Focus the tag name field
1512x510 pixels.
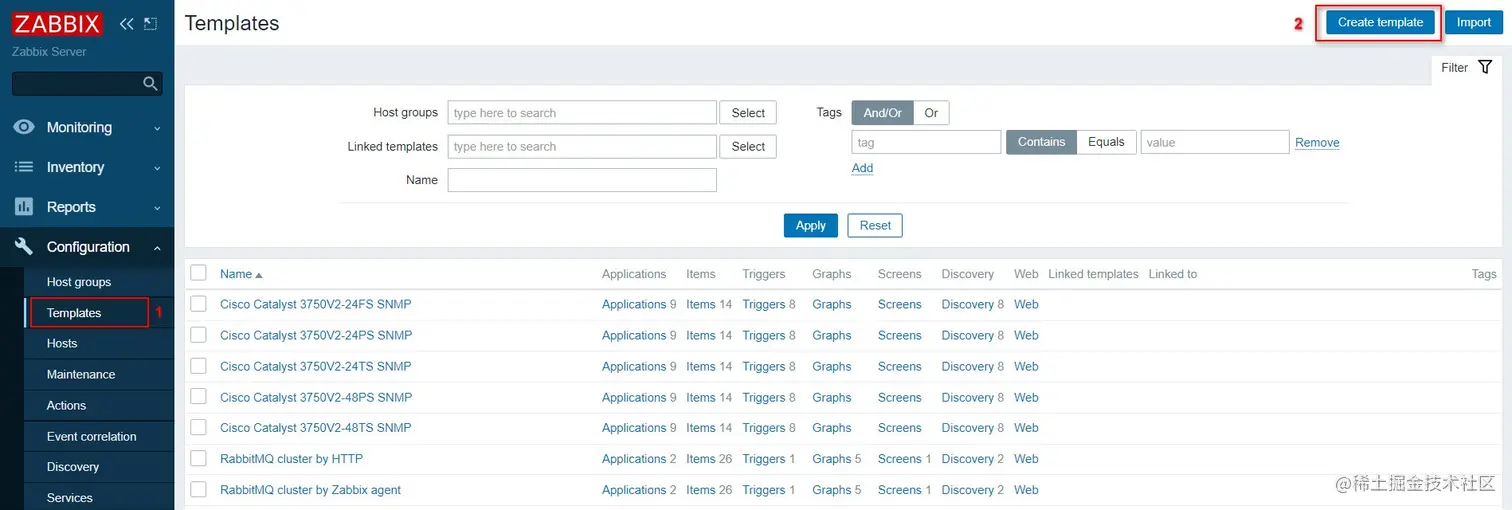[x=926, y=142]
